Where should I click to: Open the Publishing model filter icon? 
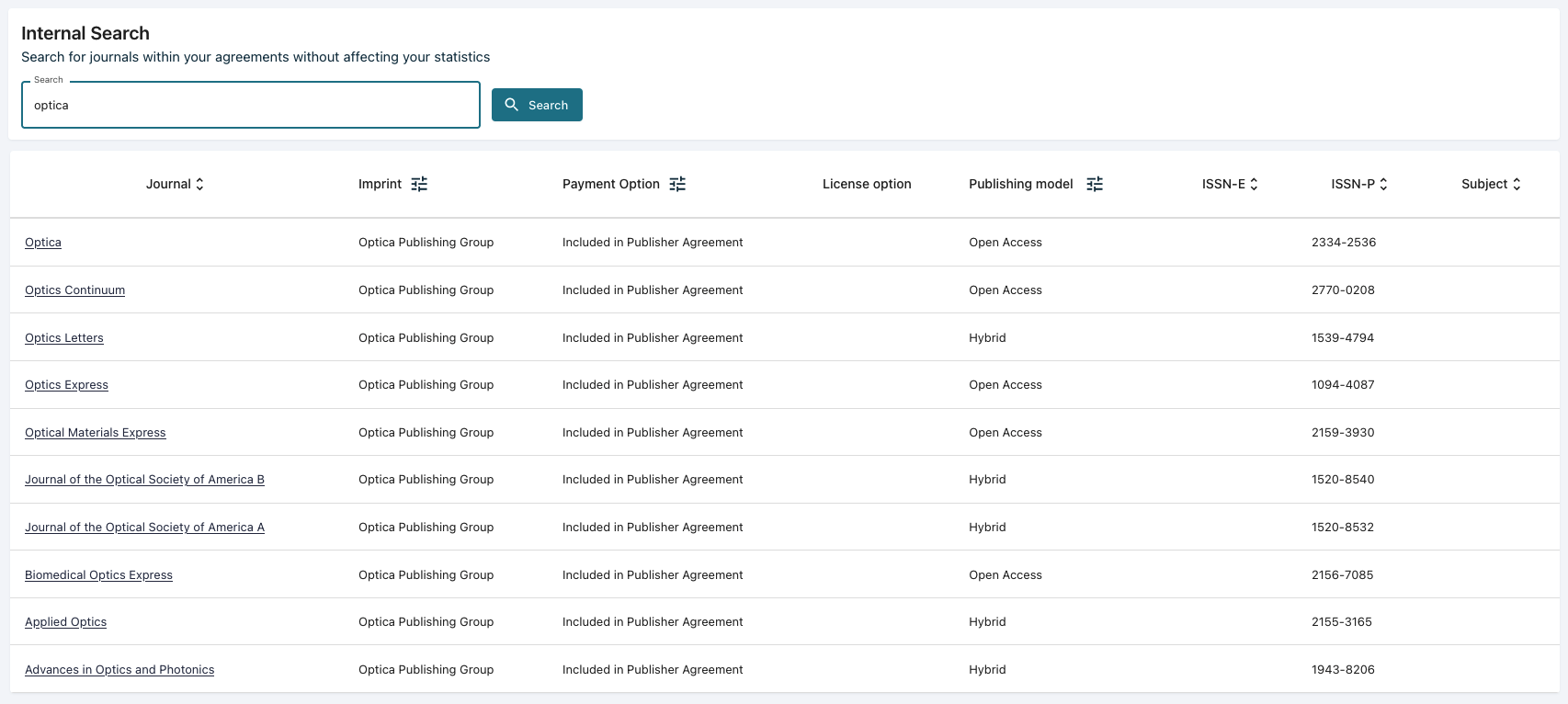(x=1095, y=184)
